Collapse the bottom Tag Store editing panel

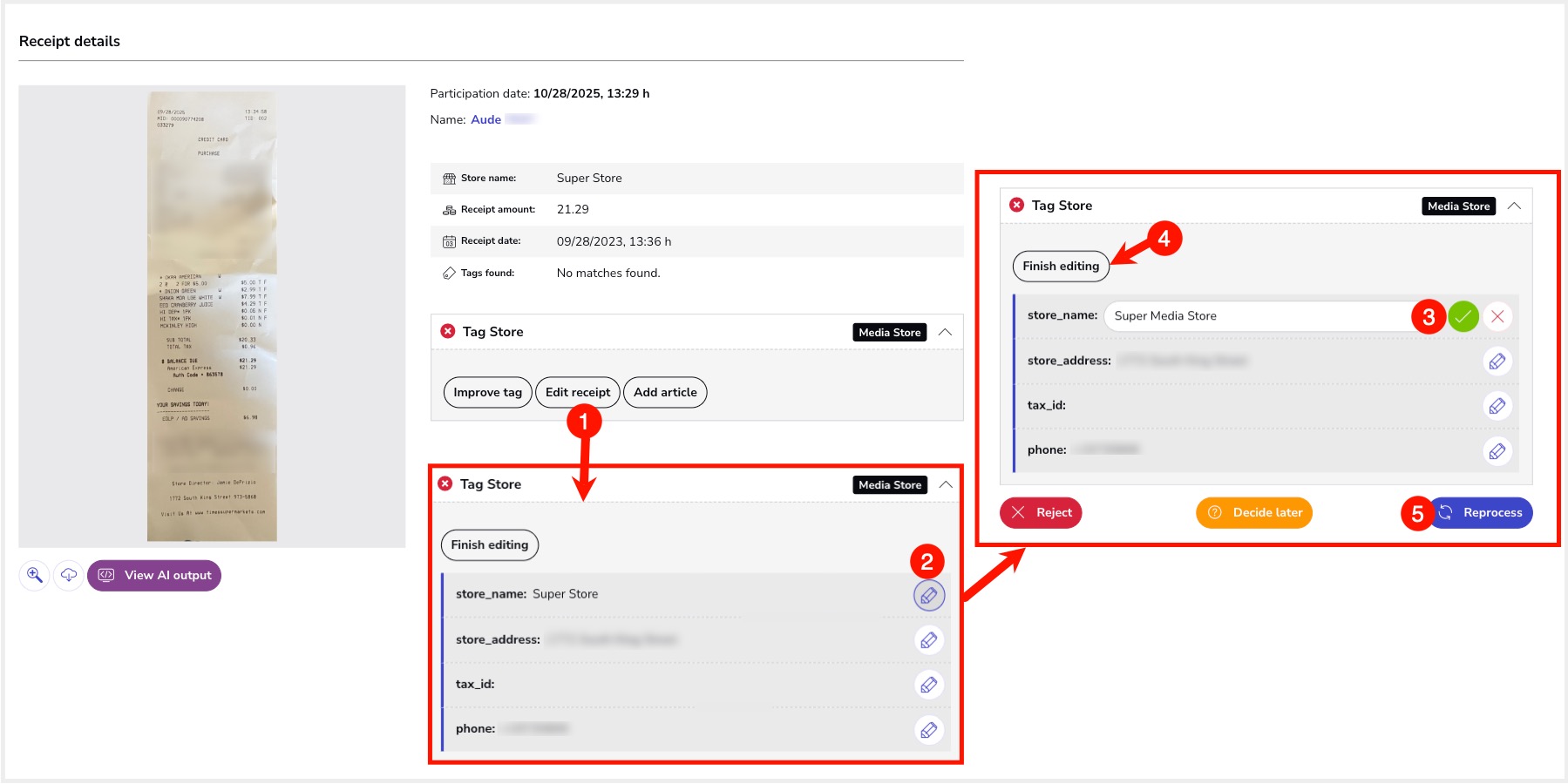click(x=945, y=484)
